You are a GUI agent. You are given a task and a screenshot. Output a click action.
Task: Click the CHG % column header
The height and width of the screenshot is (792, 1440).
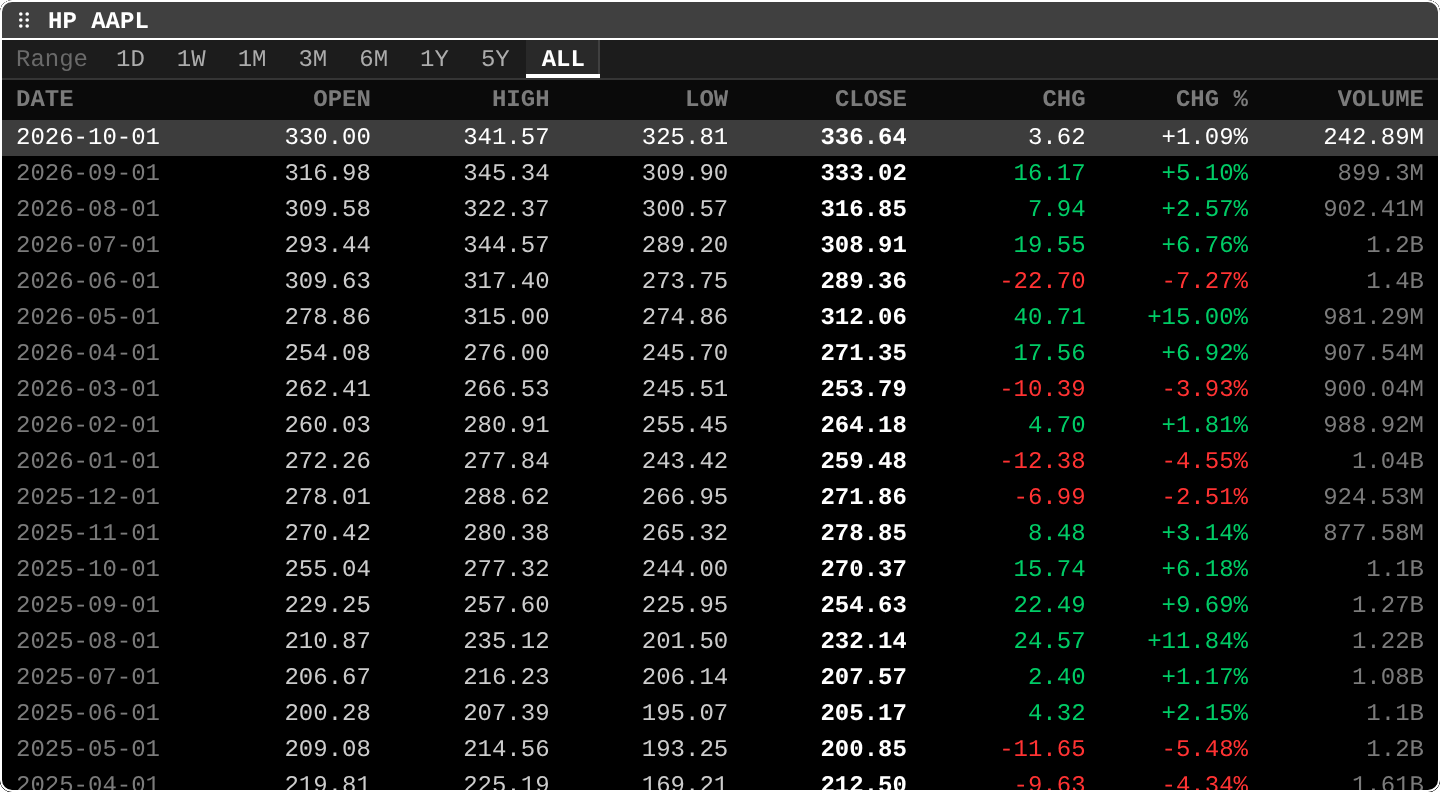pos(1212,99)
